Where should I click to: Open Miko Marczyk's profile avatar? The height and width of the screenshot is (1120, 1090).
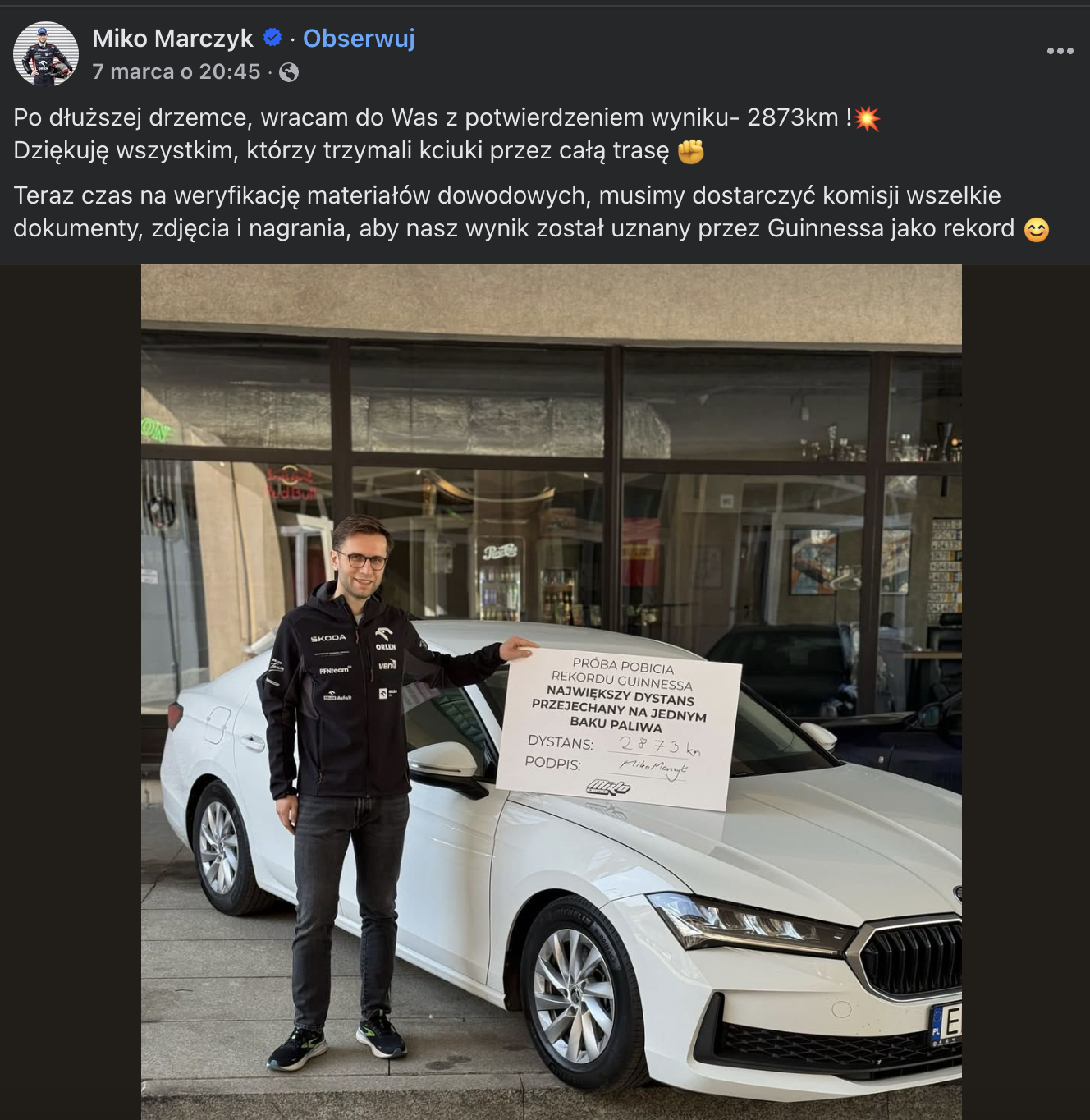click(46, 54)
